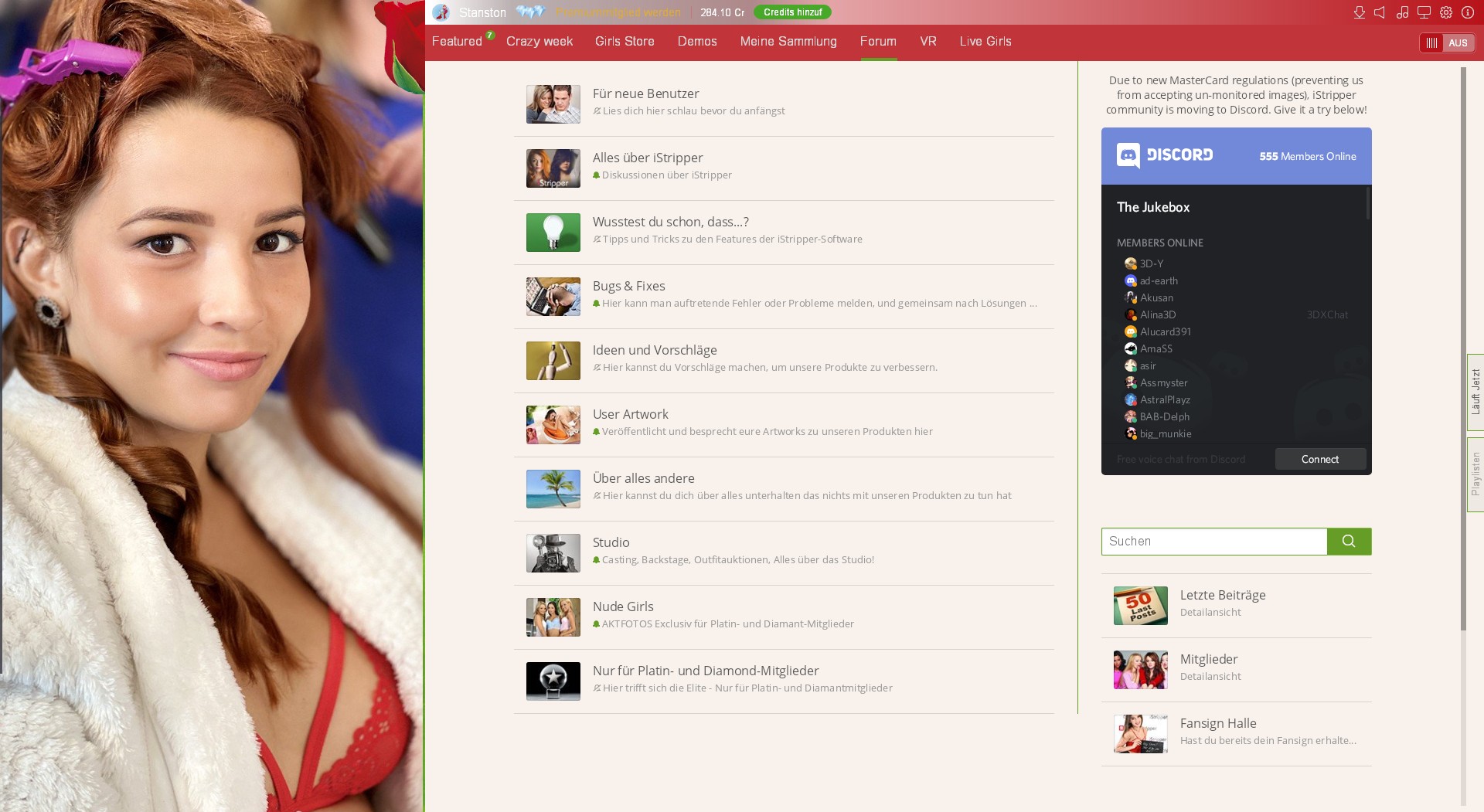Click the monitor display icon
Image resolution: width=1484 pixels, height=812 pixels.
[1424, 12]
